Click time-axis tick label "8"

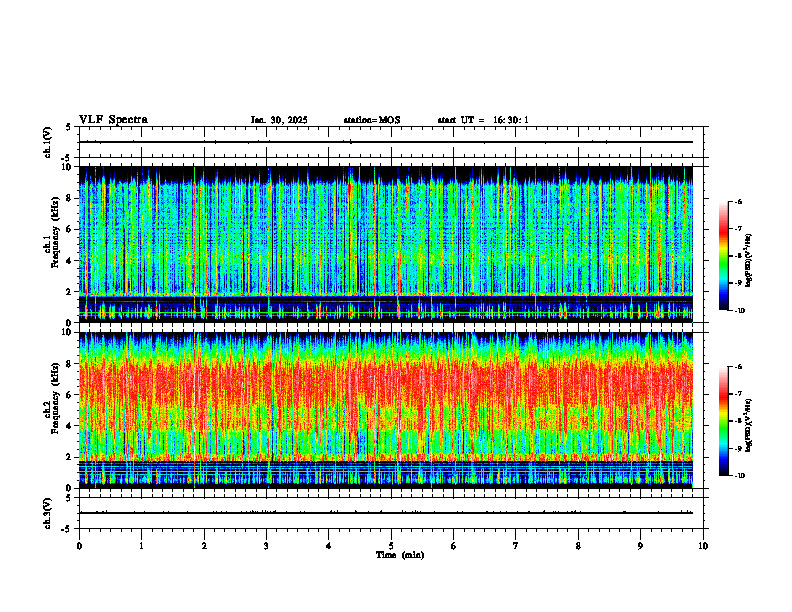pos(578,546)
